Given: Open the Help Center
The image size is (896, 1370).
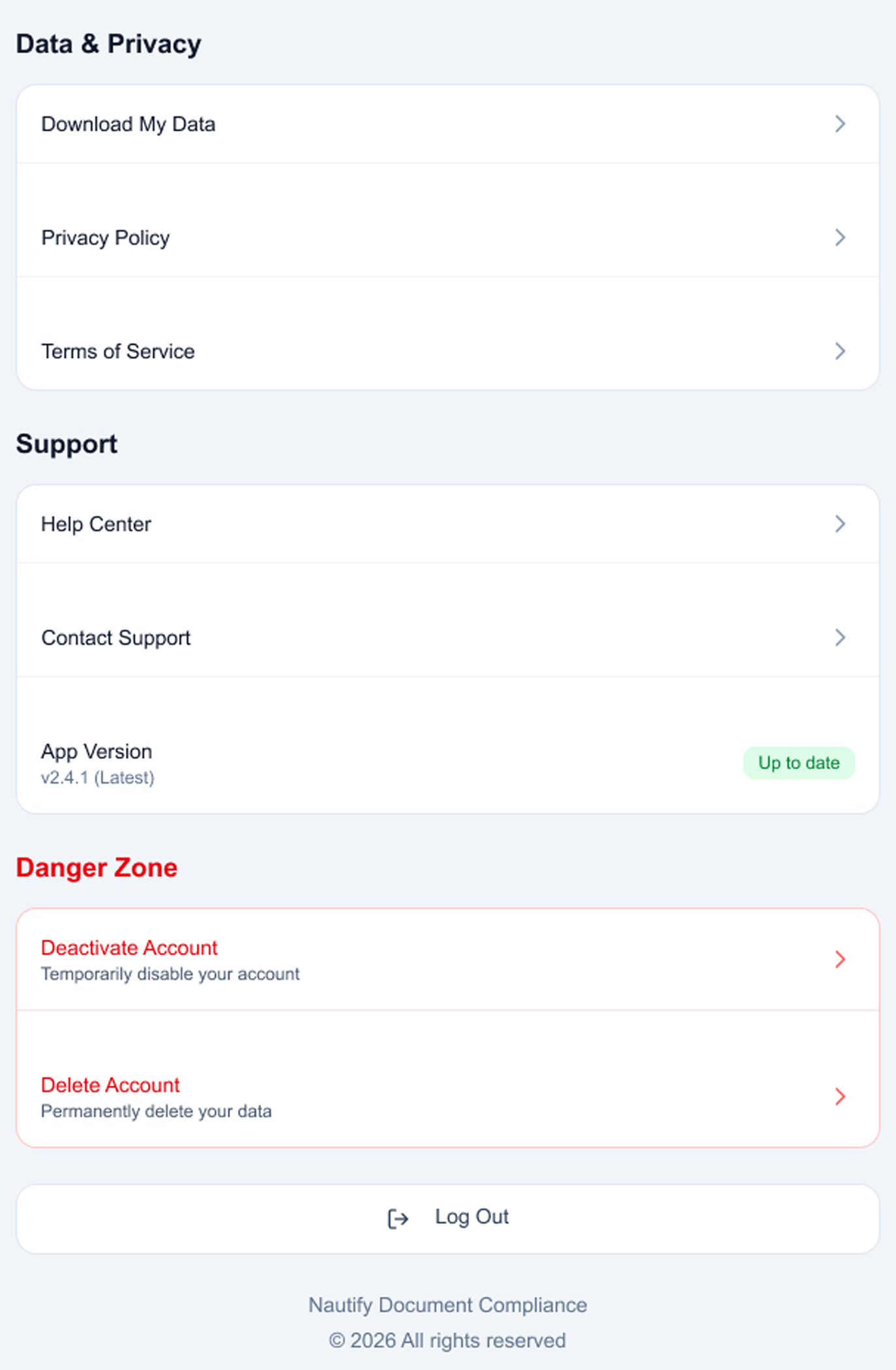Looking at the screenshot, I should click(97, 524).
